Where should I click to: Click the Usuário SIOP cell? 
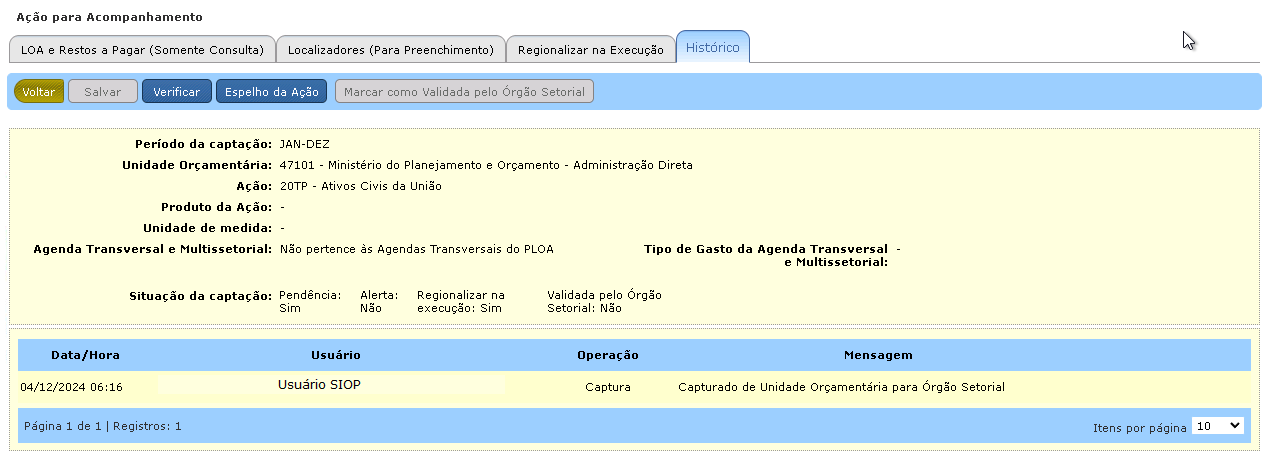coord(318,386)
